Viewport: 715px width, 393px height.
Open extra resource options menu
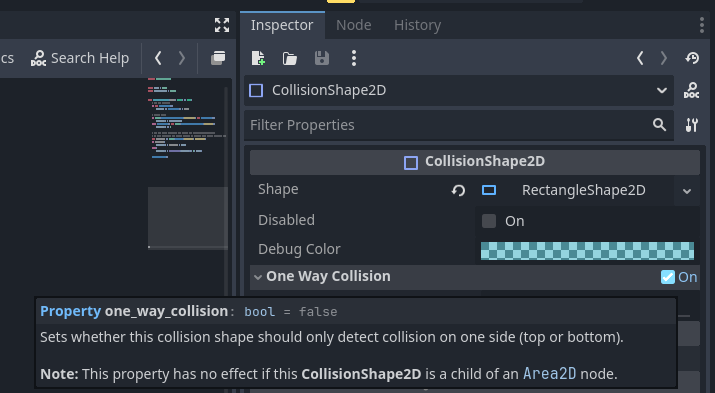tap(353, 58)
